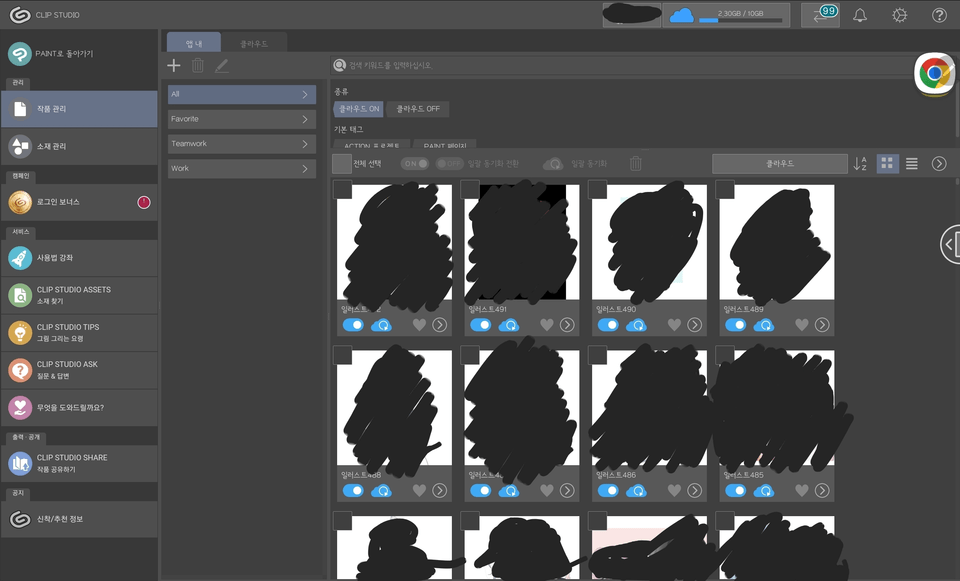The width and height of the screenshot is (960, 581).
Task: Click PAINT로 돌아가기 button
Action: (x=79, y=54)
